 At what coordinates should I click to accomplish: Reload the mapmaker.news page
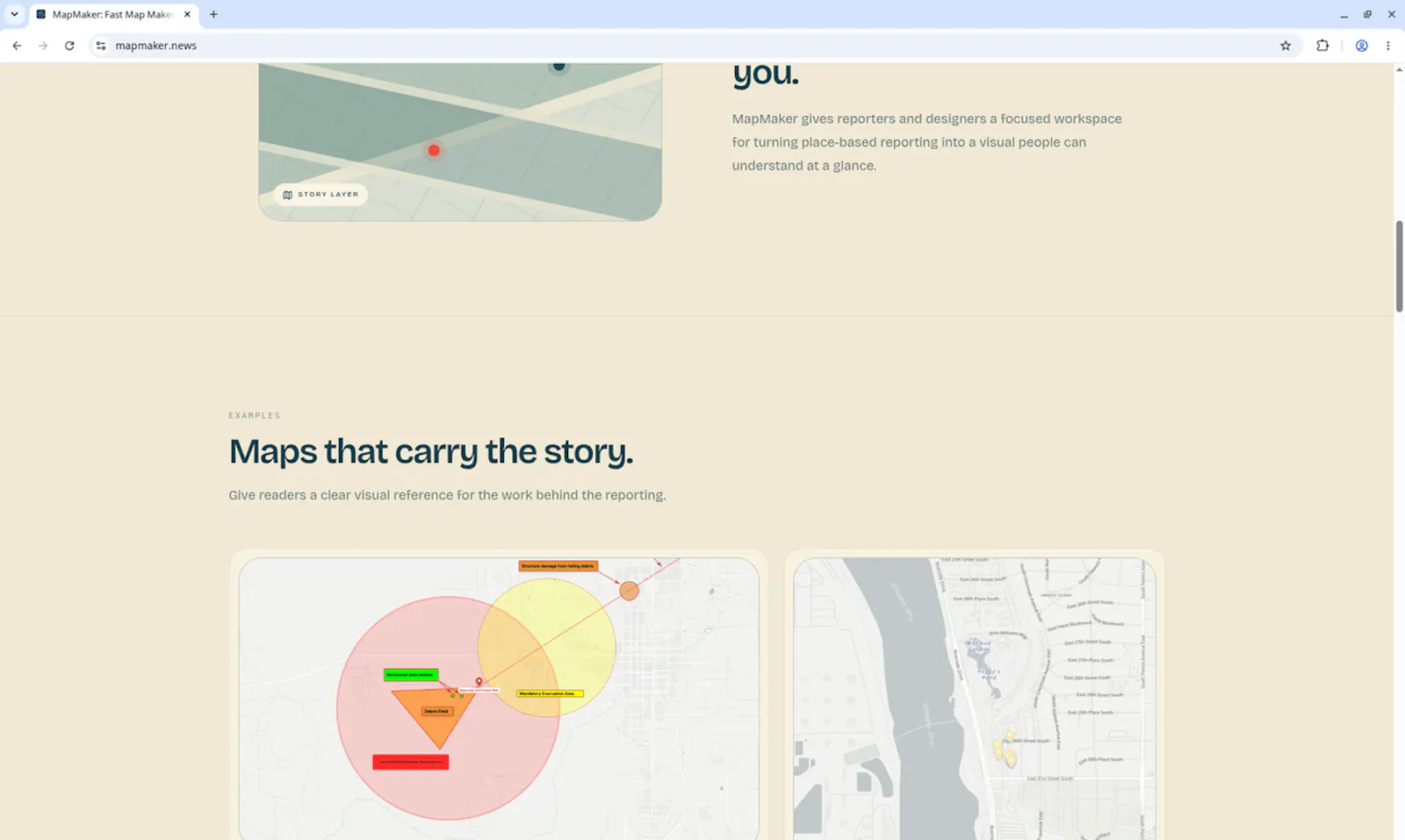69,46
